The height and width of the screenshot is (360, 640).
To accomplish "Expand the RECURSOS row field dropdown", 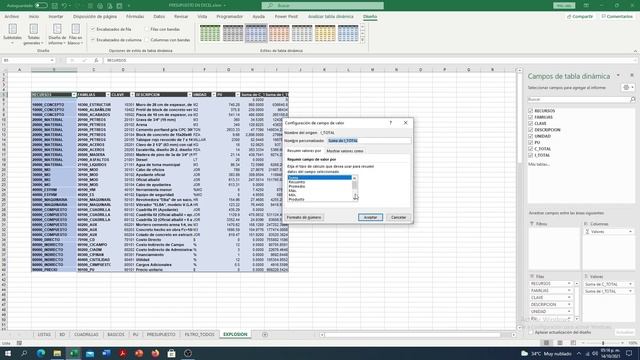I will [569, 284].
